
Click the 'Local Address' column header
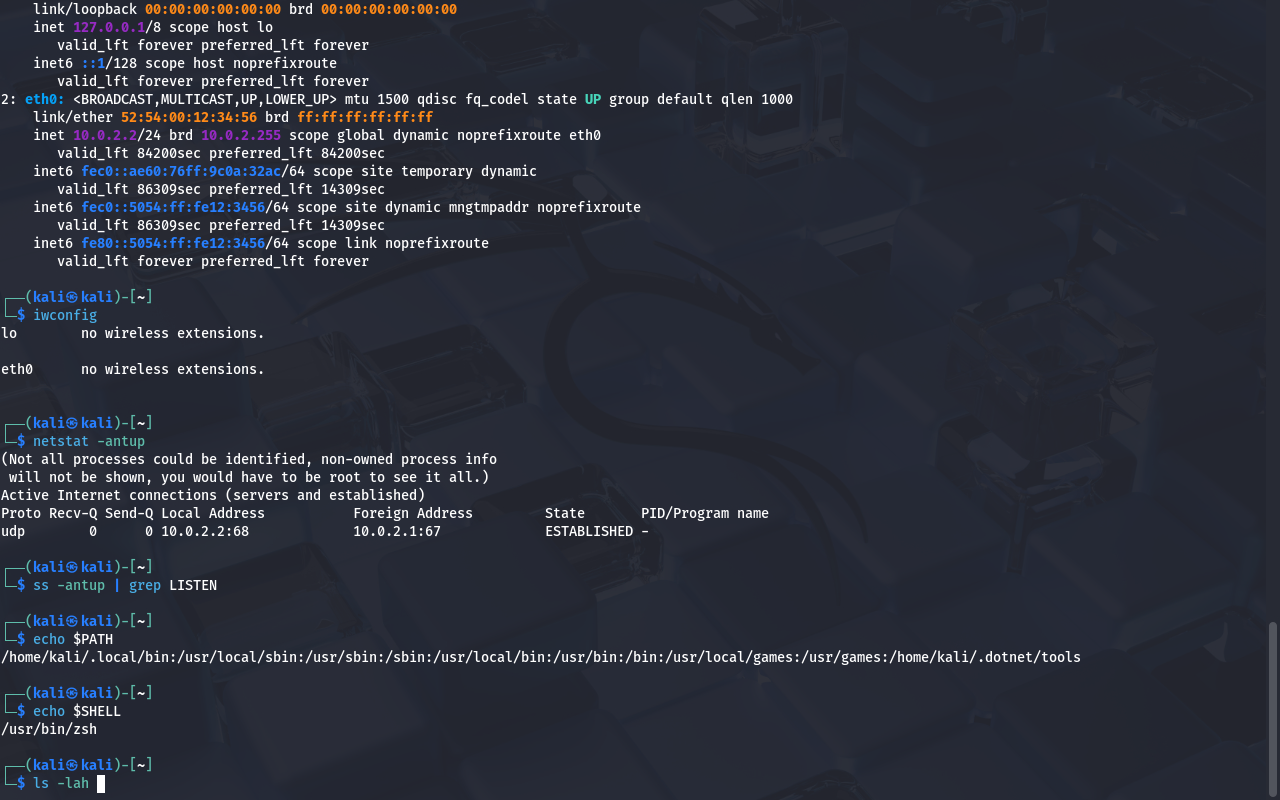(213, 513)
